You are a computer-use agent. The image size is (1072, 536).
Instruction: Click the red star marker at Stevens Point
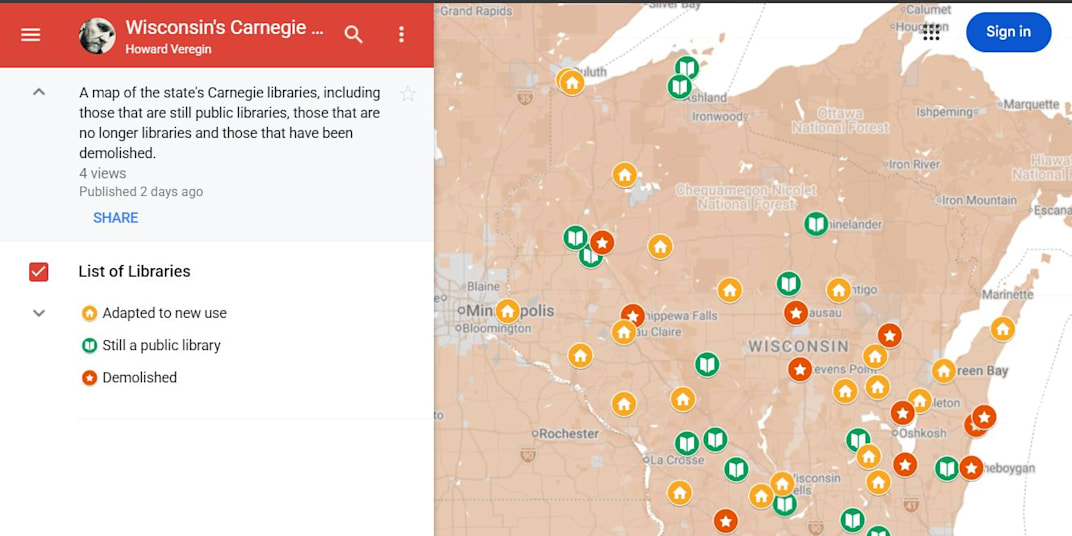(x=800, y=369)
